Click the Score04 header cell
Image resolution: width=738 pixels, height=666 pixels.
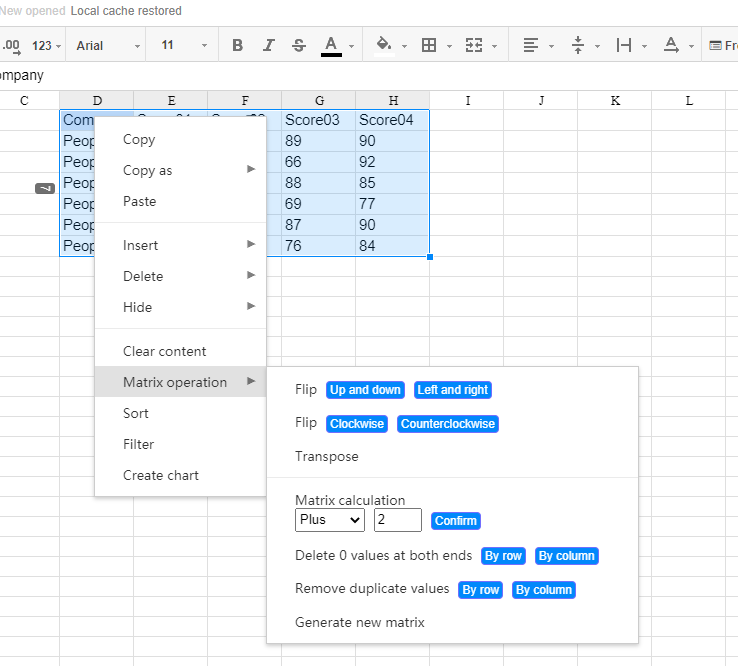(x=393, y=120)
